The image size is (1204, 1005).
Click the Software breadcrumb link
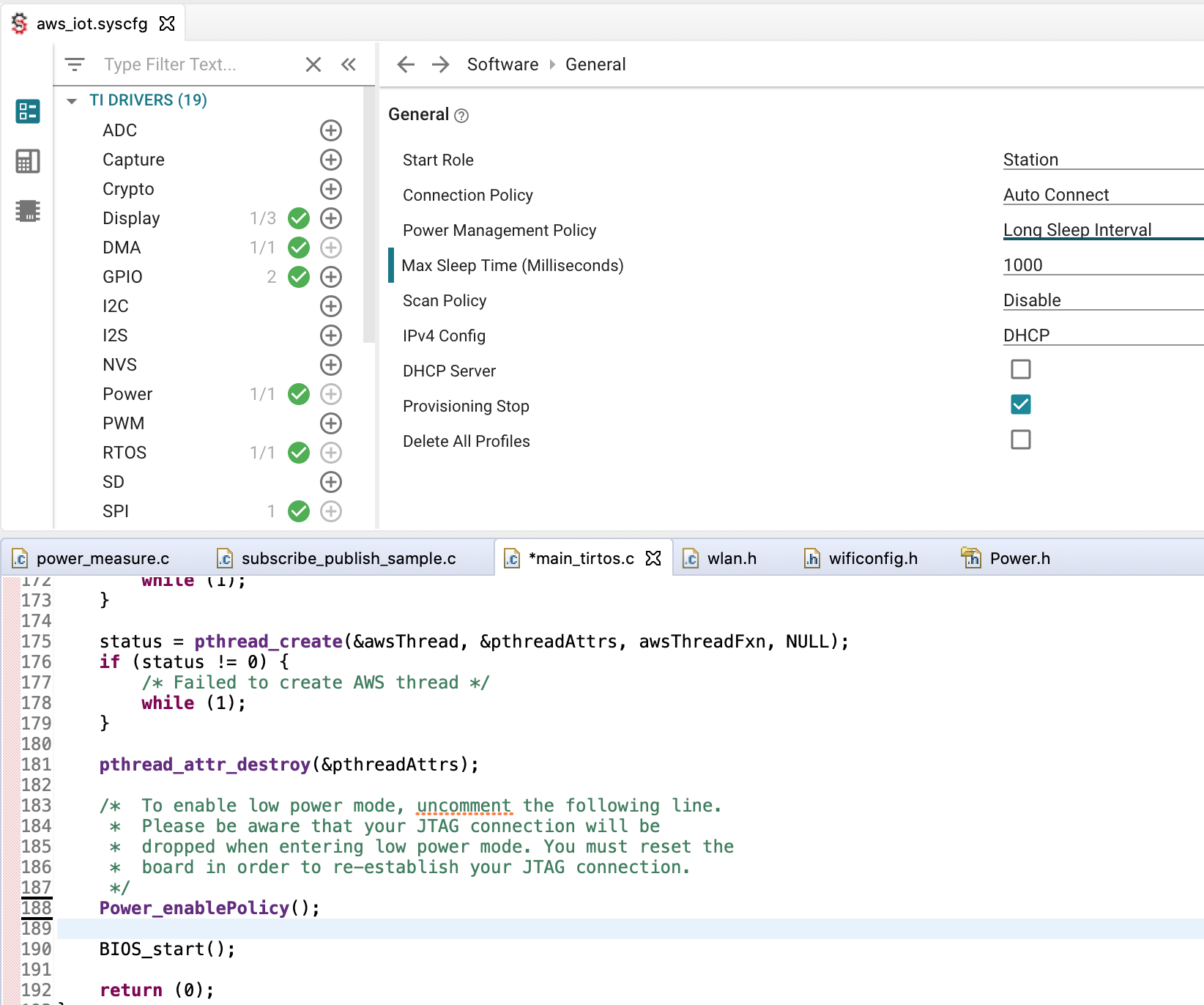pyautogui.click(x=502, y=64)
